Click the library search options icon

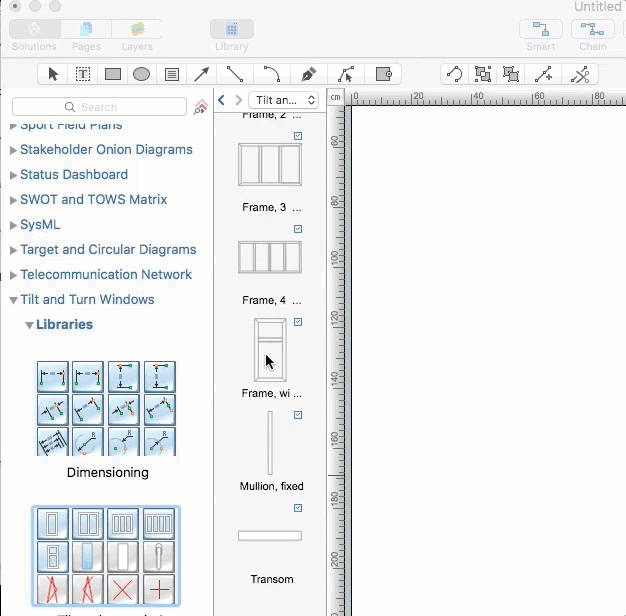click(201, 107)
